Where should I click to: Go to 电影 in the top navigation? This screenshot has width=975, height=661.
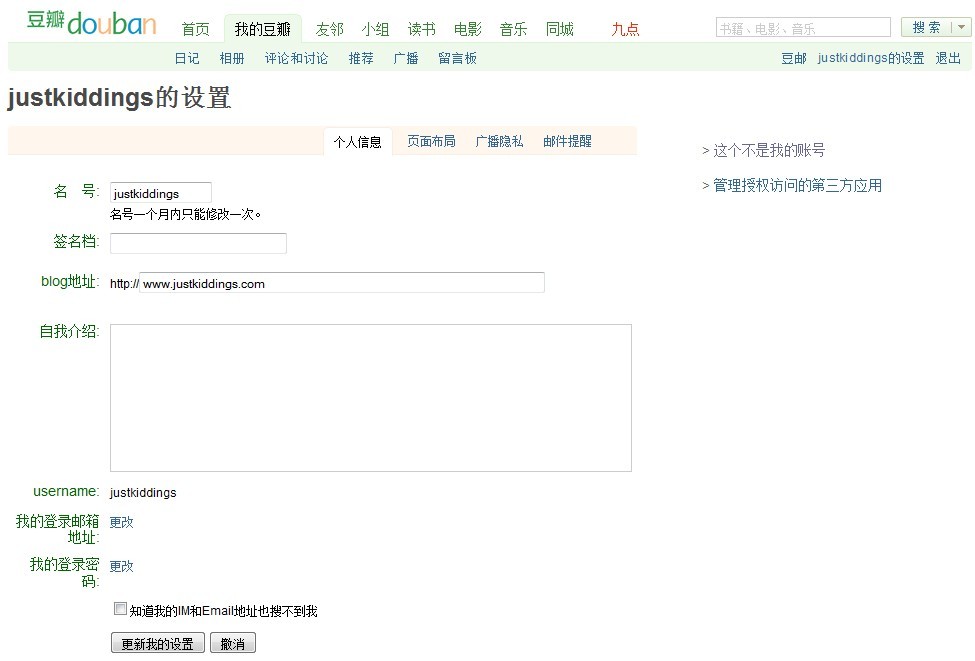click(467, 30)
